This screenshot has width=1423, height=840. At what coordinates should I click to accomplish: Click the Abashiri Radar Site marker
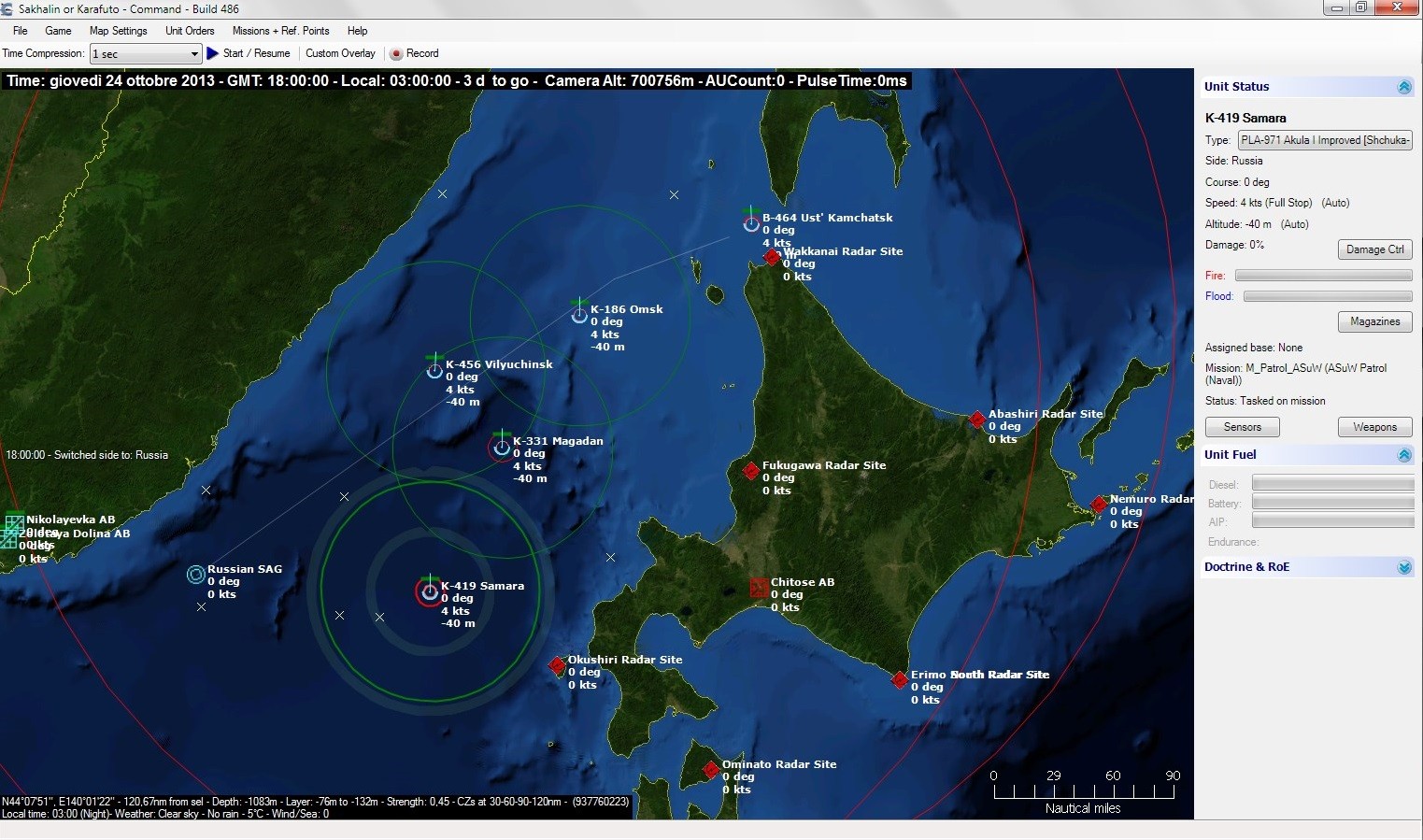pyautogui.click(x=977, y=420)
